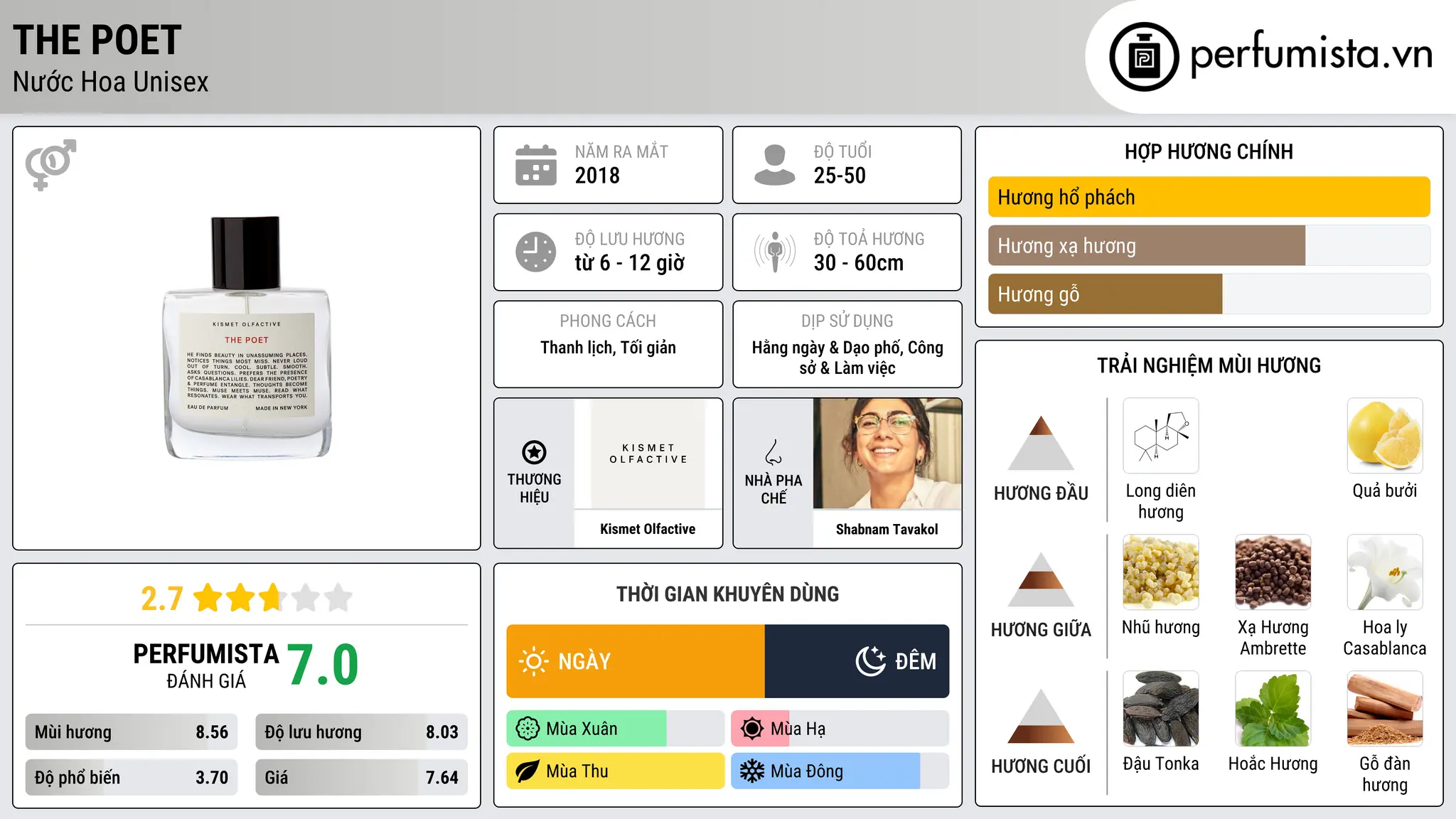
Task: Open the Xạ Hương Ambrette note image
Action: (1273, 572)
